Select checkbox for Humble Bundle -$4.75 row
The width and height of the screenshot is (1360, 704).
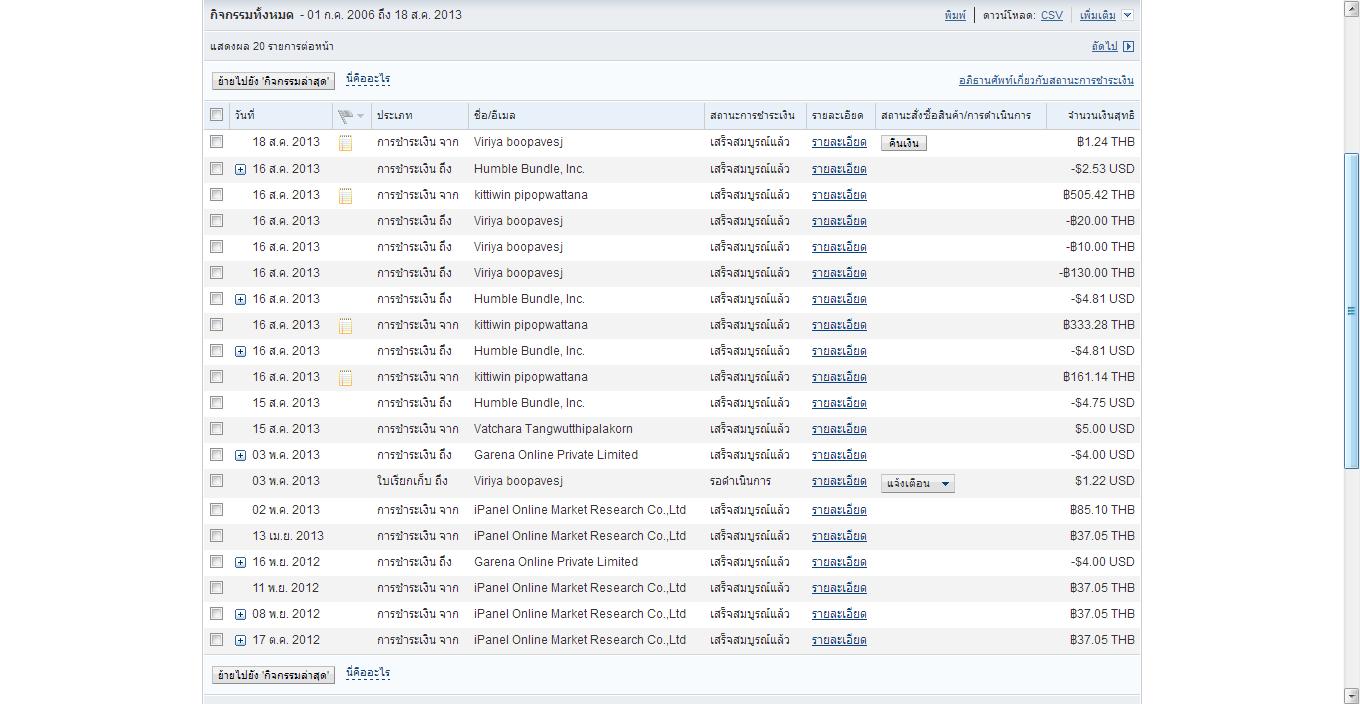216,402
